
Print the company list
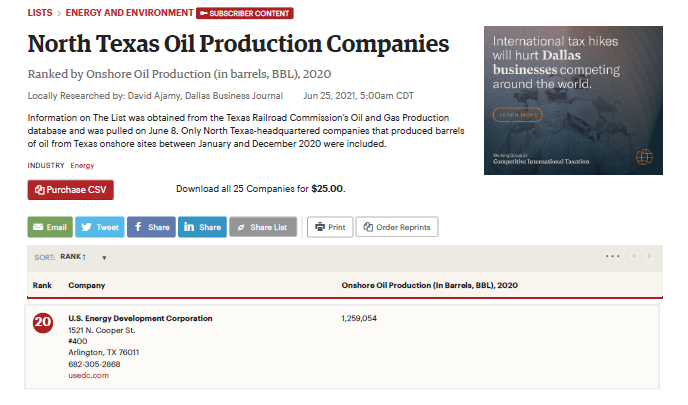(329, 227)
